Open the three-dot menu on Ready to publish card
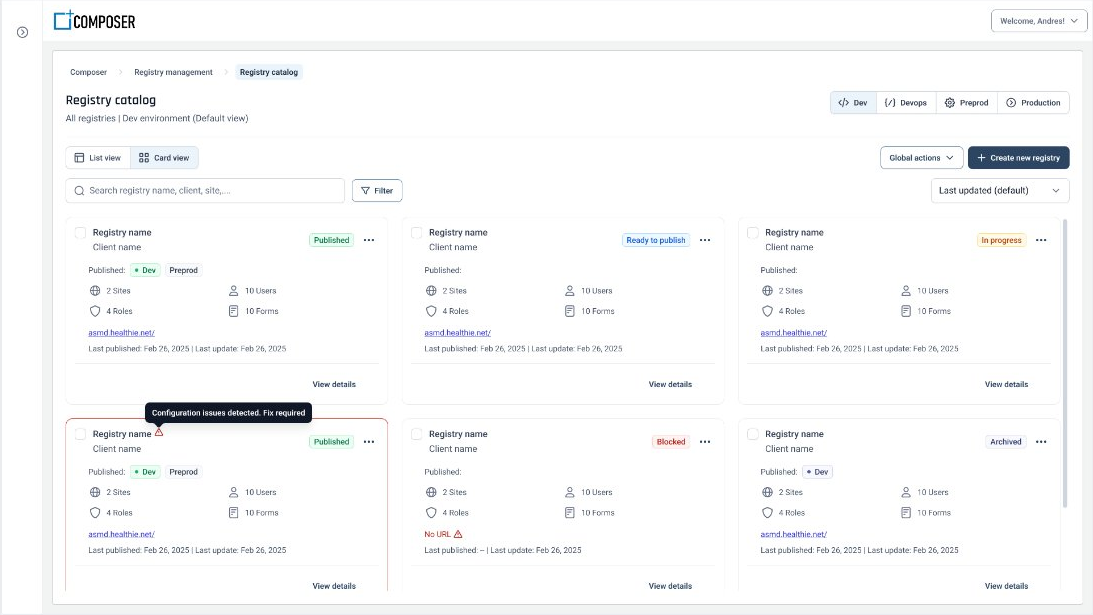 click(705, 240)
